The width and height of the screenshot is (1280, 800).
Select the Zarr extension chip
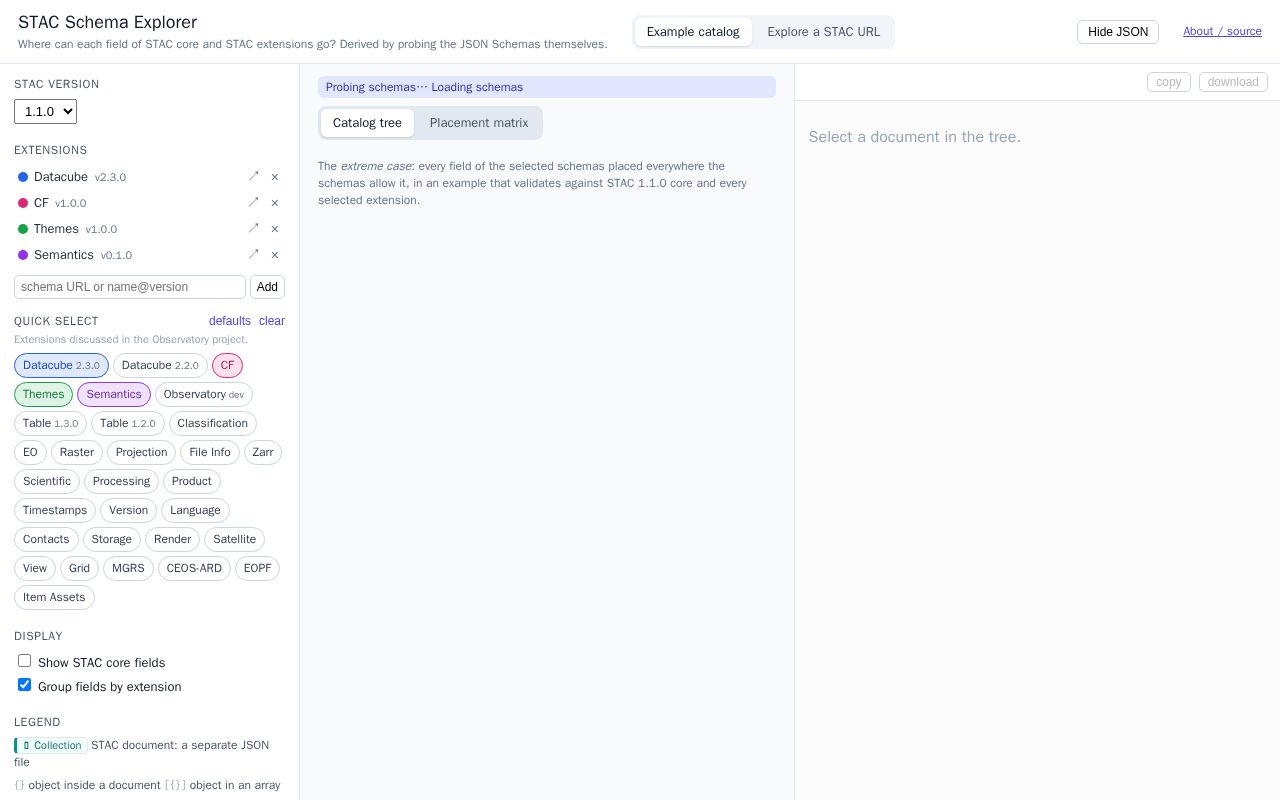pyautogui.click(x=263, y=452)
